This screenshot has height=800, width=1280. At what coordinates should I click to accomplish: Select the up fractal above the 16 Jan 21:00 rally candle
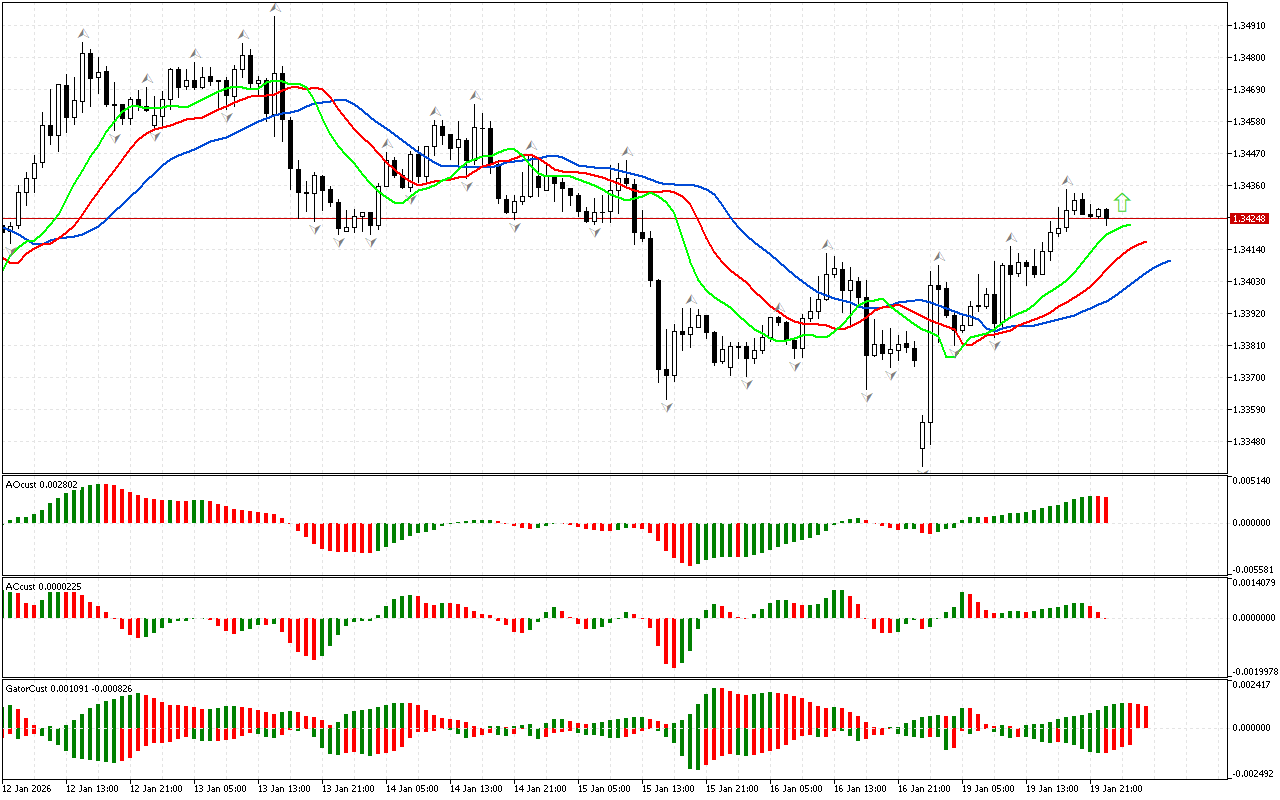tap(939, 258)
